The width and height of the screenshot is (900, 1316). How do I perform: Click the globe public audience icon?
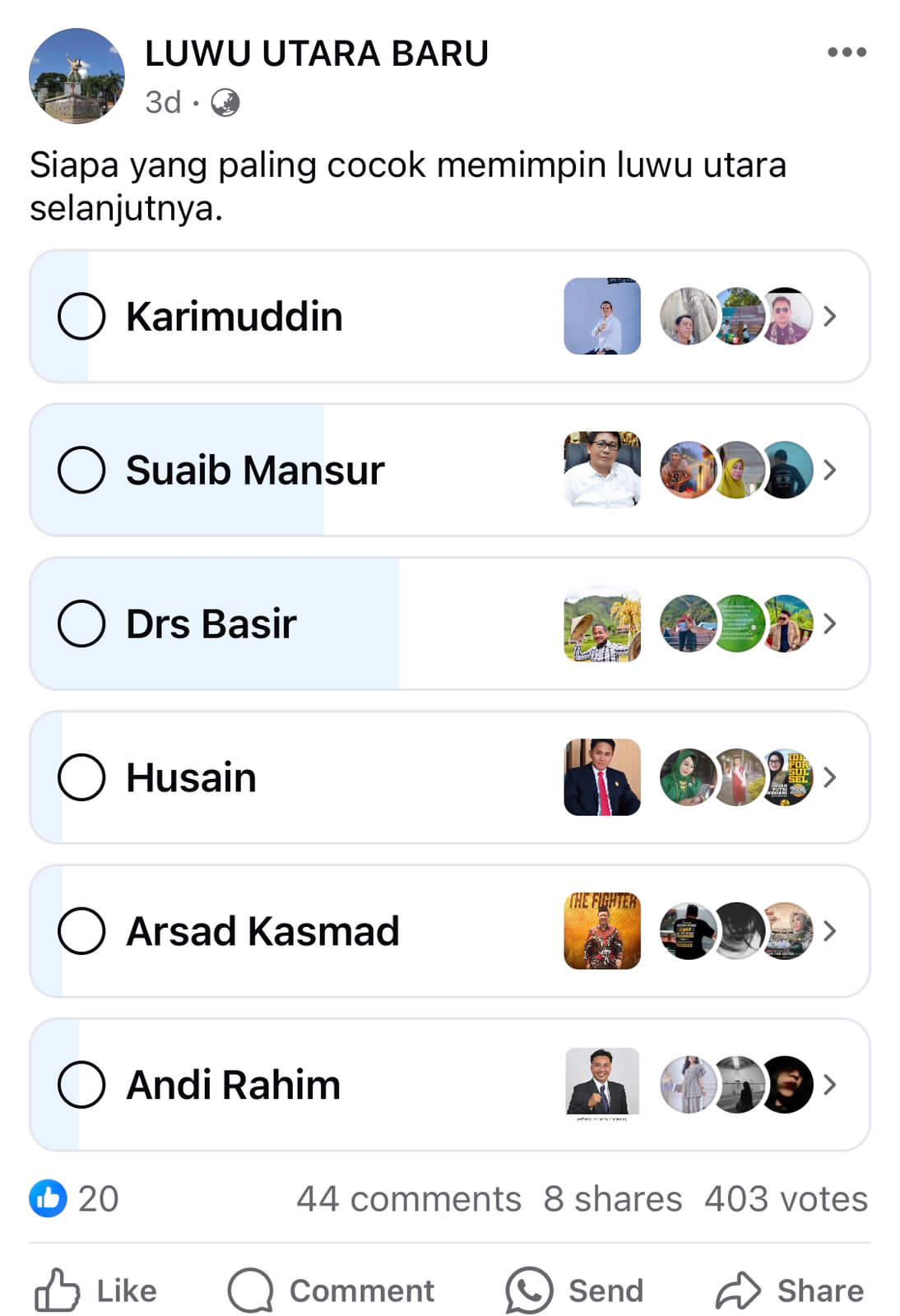(x=225, y=103)
